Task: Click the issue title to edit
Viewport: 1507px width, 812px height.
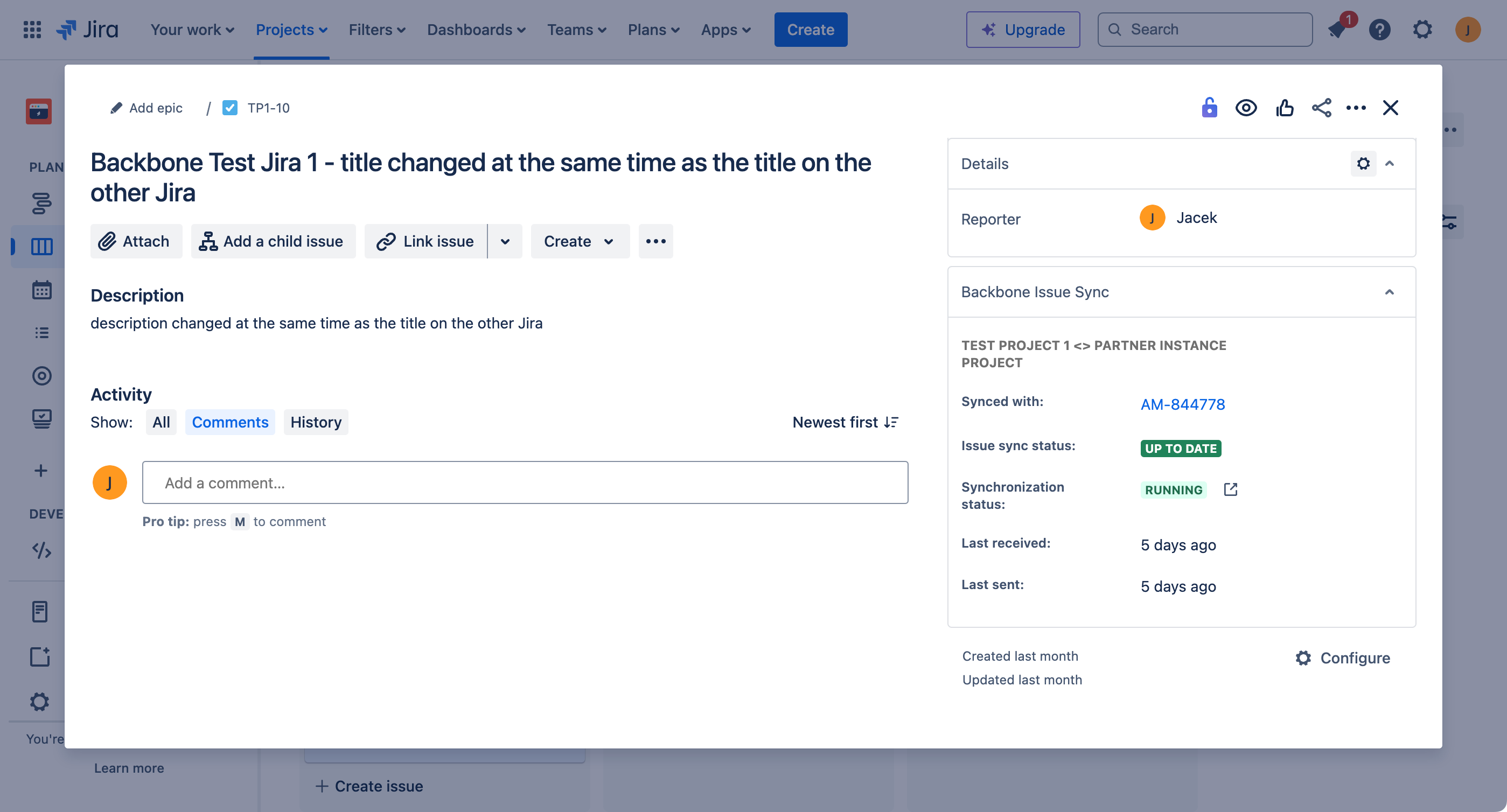Action: point(480,177)
